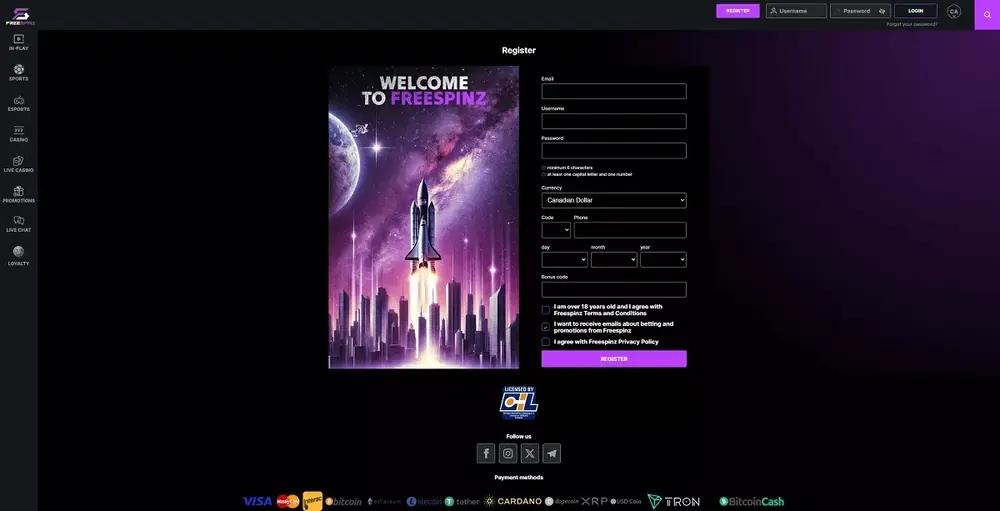The width and height of the screenshot is (1000, 511).
Task: Click the header Register button
Action: [738, 11]
